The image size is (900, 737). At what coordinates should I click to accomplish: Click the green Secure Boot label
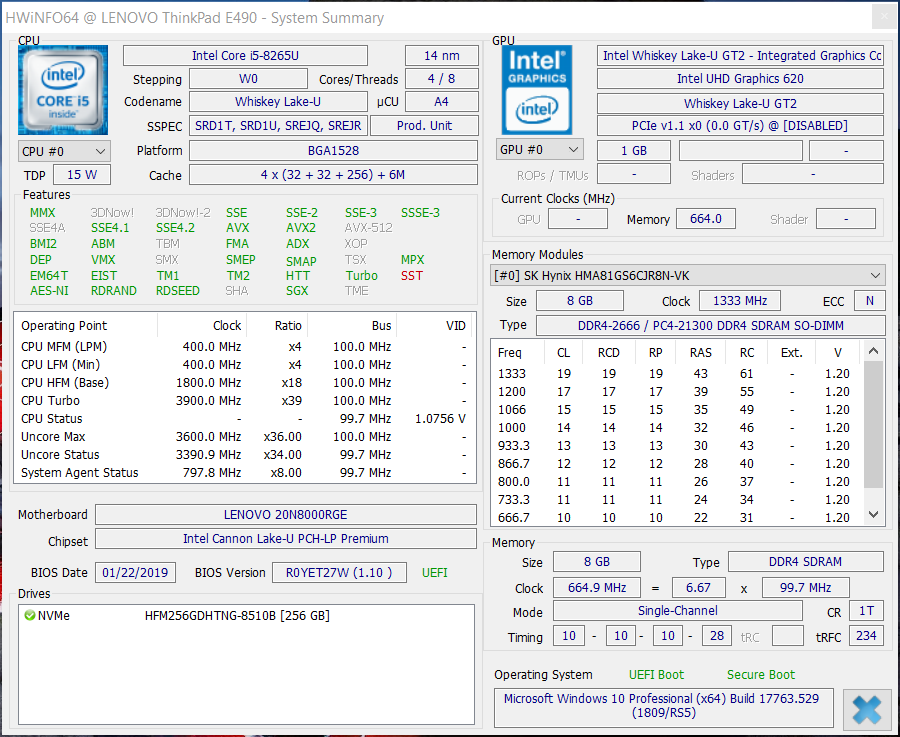coord(761,674)
